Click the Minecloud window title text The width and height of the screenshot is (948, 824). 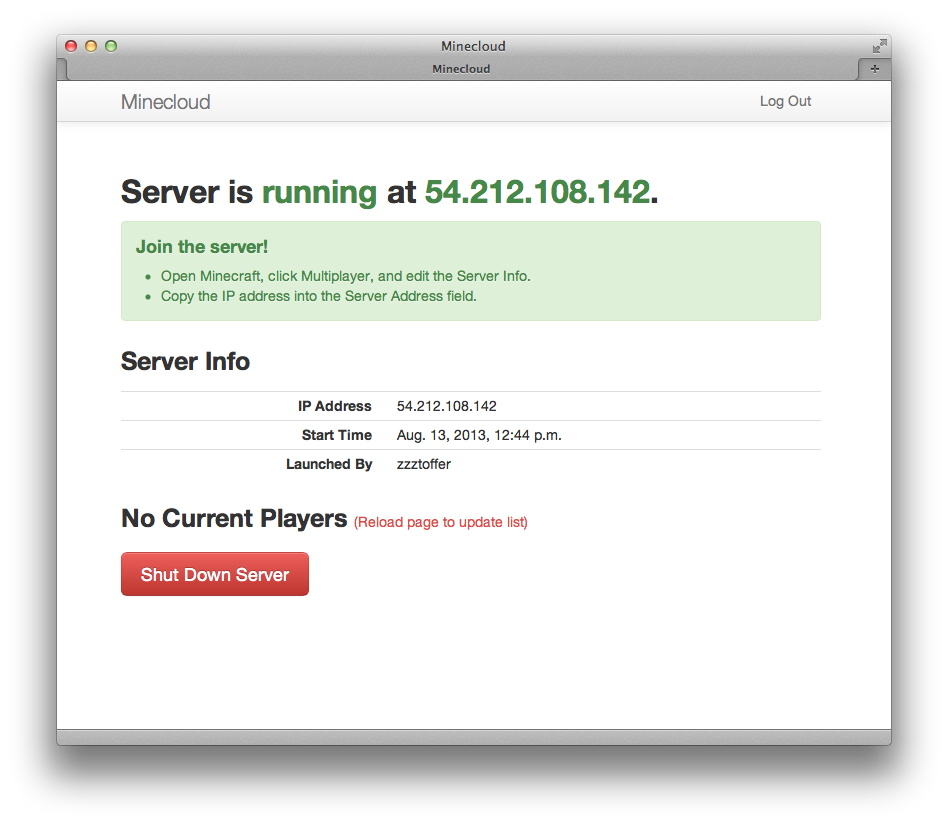[x=473, y=46]
